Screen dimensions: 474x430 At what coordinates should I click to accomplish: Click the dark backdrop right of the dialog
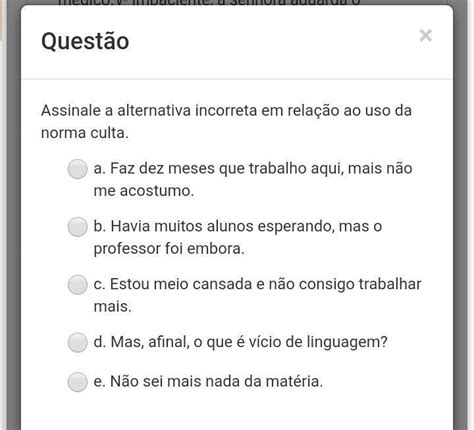tap(460, 217)
